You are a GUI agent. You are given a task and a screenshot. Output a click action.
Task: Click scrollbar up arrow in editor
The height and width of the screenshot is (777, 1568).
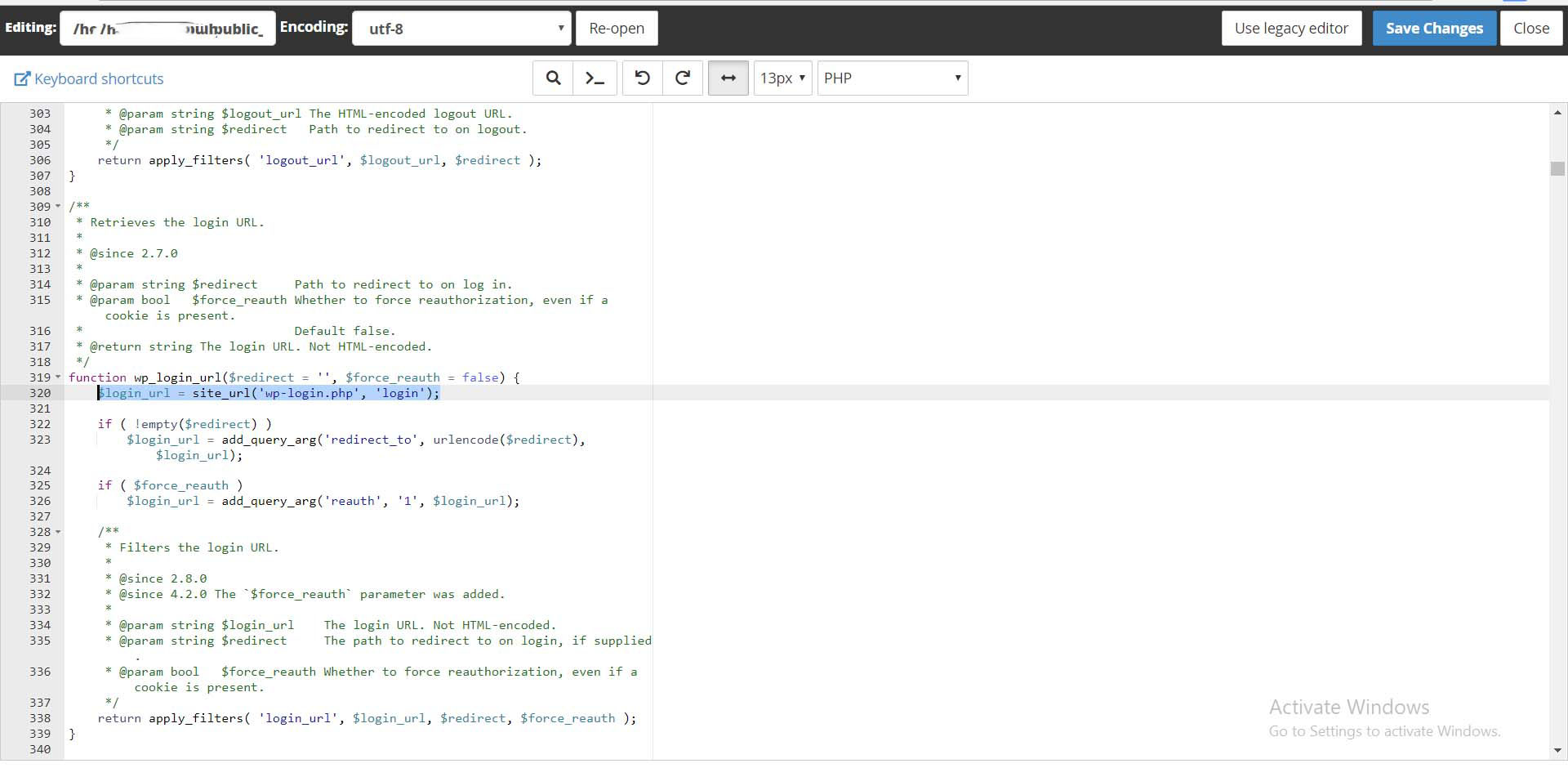[1557, 113]
